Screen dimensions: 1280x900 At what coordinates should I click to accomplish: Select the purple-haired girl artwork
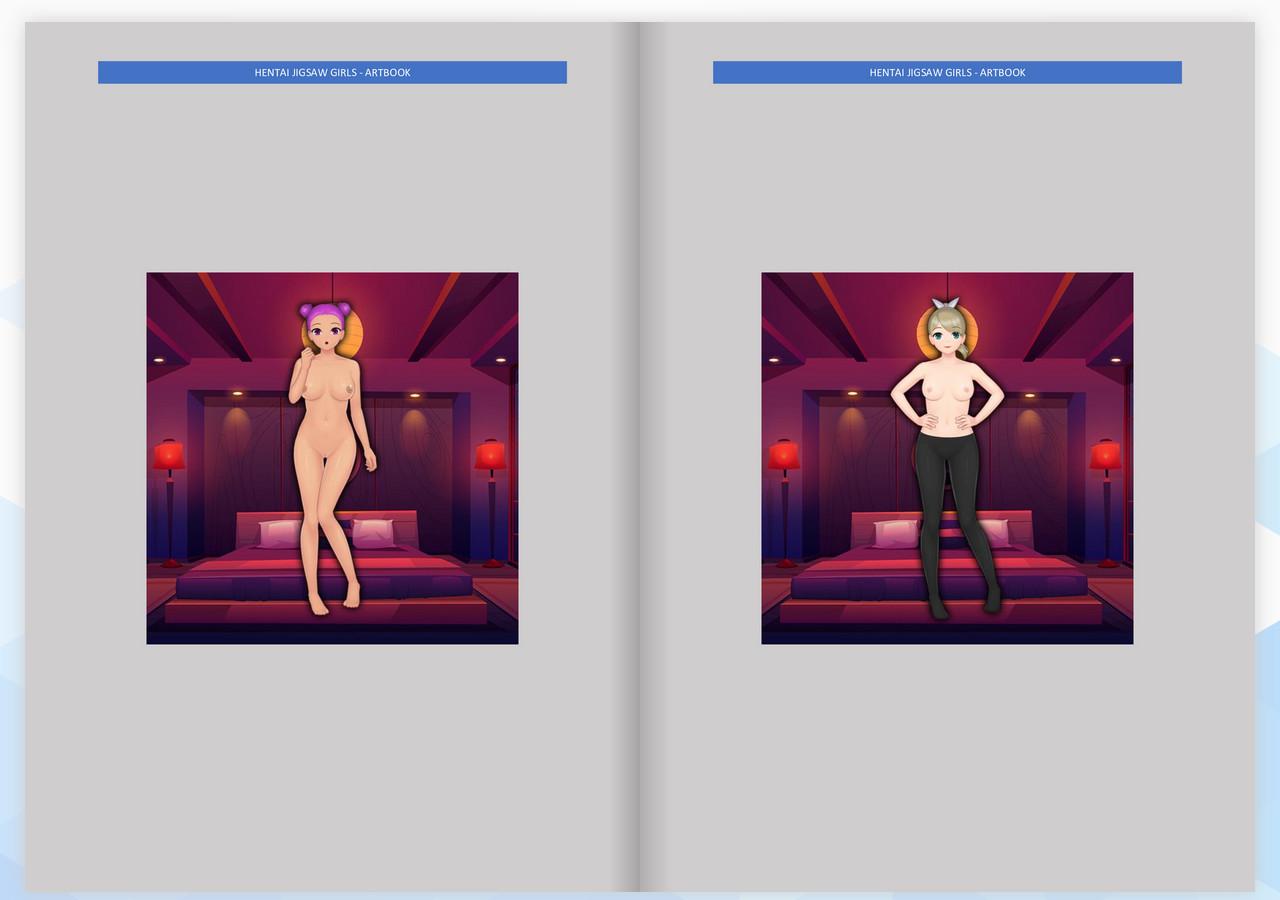(x=332, y=457)
